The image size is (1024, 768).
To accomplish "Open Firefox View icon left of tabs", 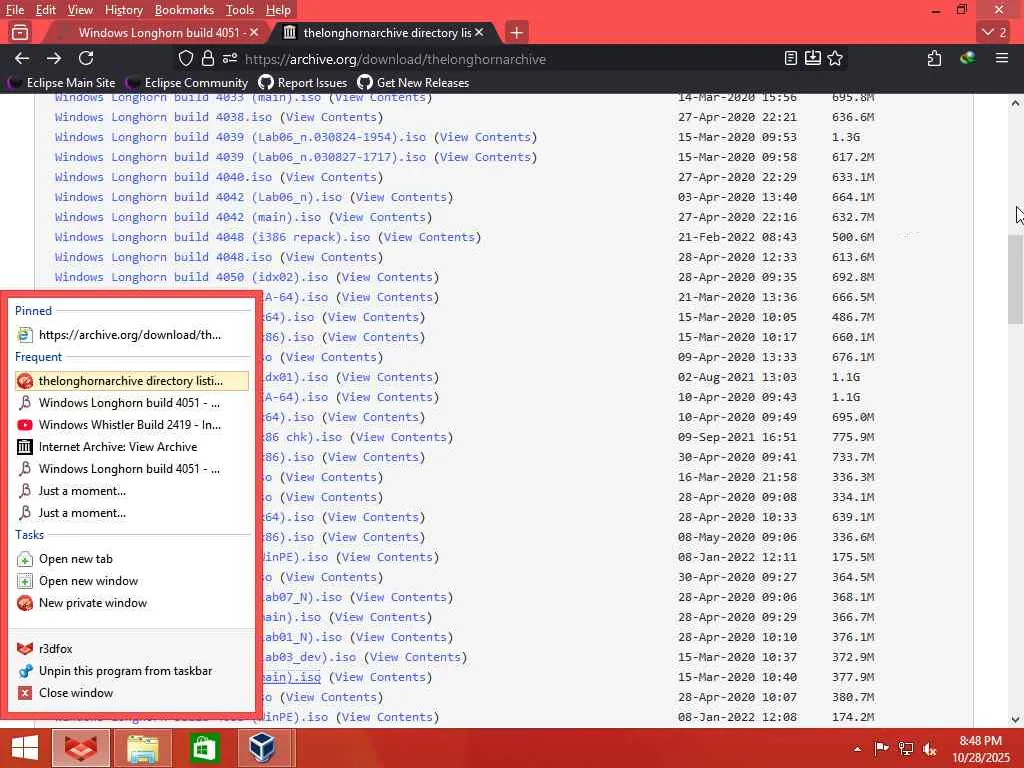I will [20, 32].
